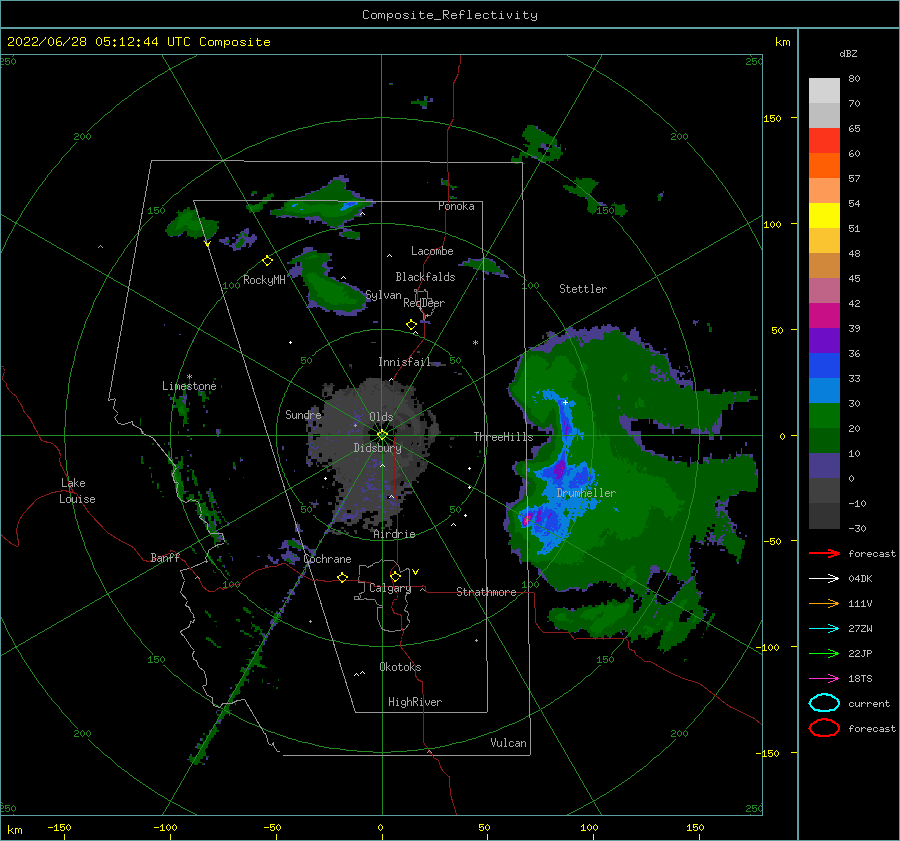Select the yellow 51-54 dBZ color swatch
900x841 pixels.
[824, 216]
